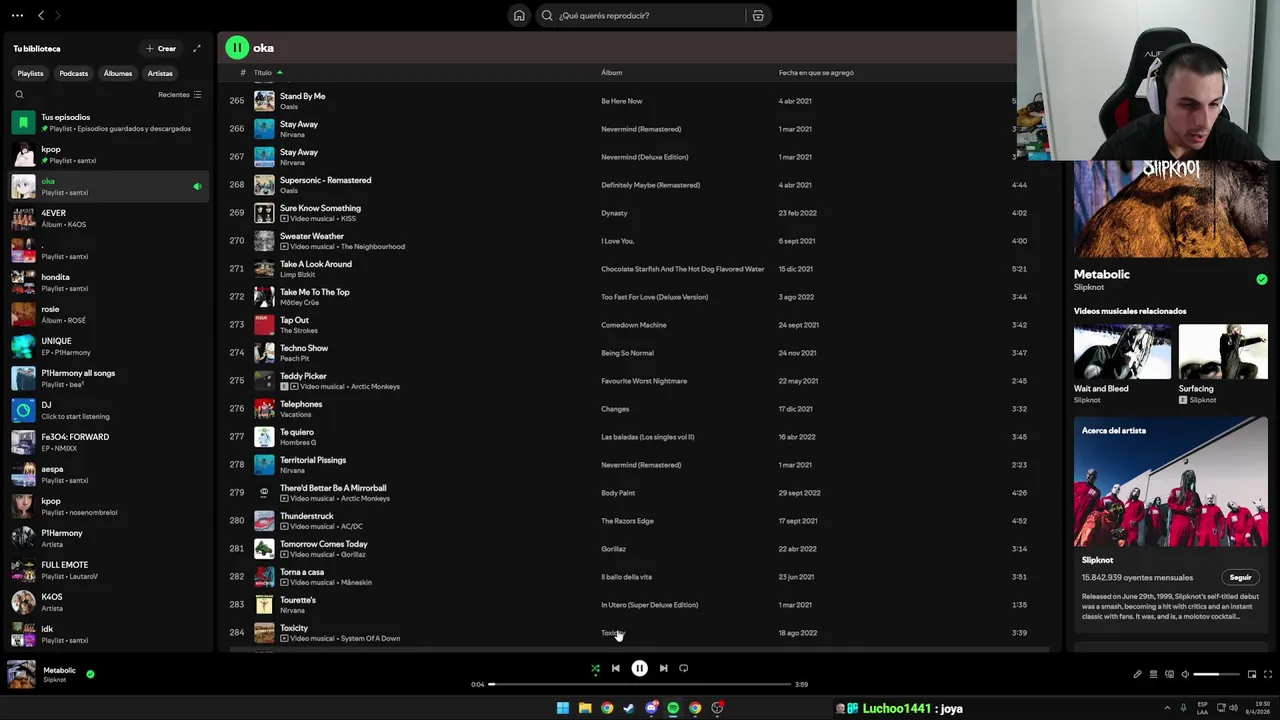Open the 'Fe3O4: FORWARD' EP
1280x720 pixels.
tap(109, 443)
